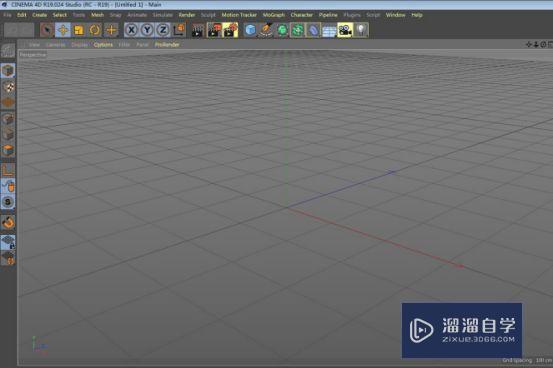Open the Edit menu

click(22, 15)
